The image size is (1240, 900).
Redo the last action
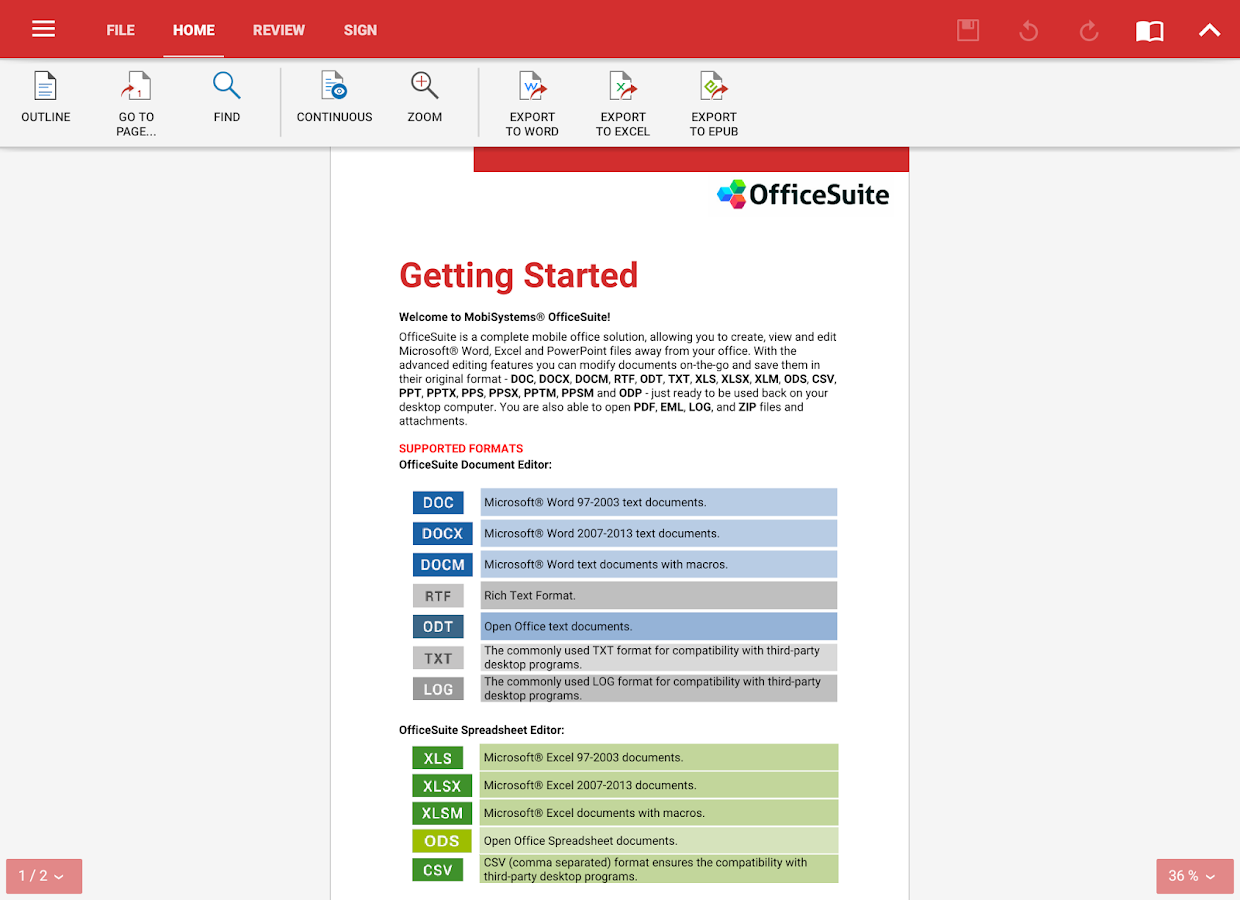coord(1089,31)
